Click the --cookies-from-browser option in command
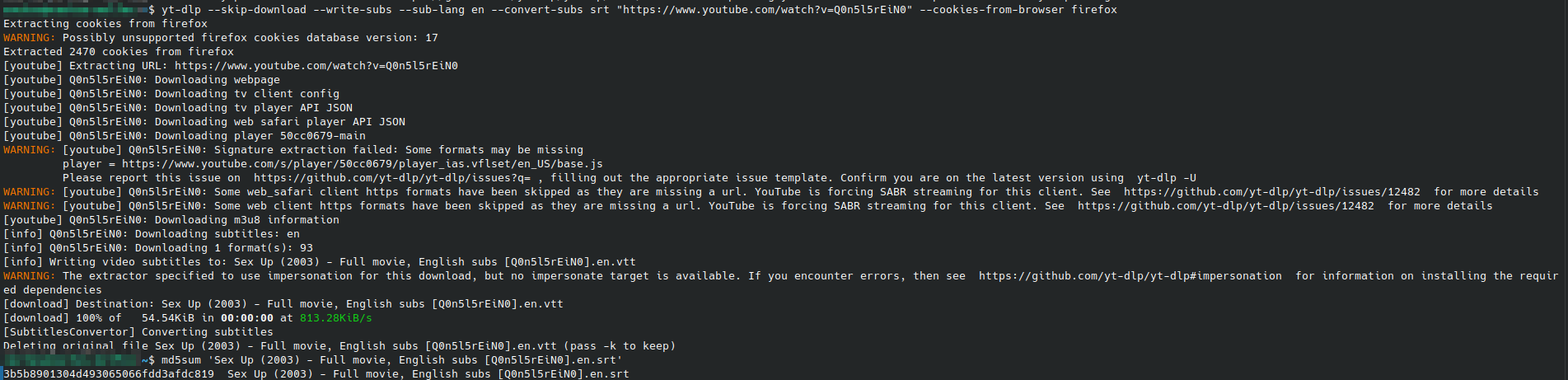The image size is (1568, 380). pyautogui.click(x=991, y=10)
